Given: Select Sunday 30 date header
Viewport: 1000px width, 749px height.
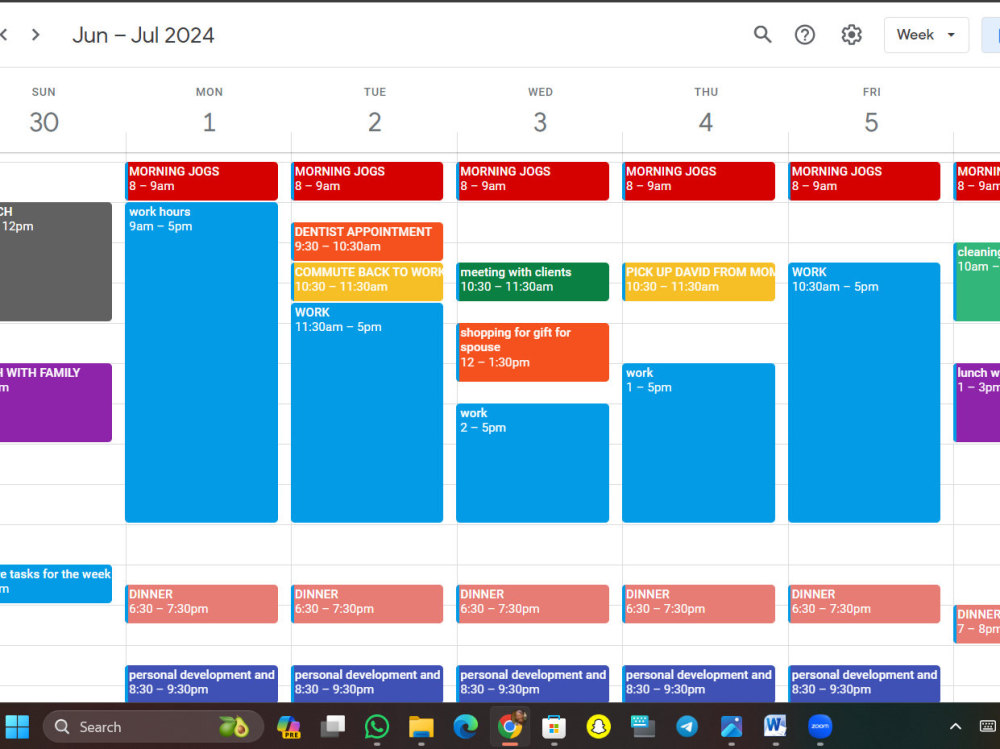Looking at the screenshot, I should (x=43, y=121).
